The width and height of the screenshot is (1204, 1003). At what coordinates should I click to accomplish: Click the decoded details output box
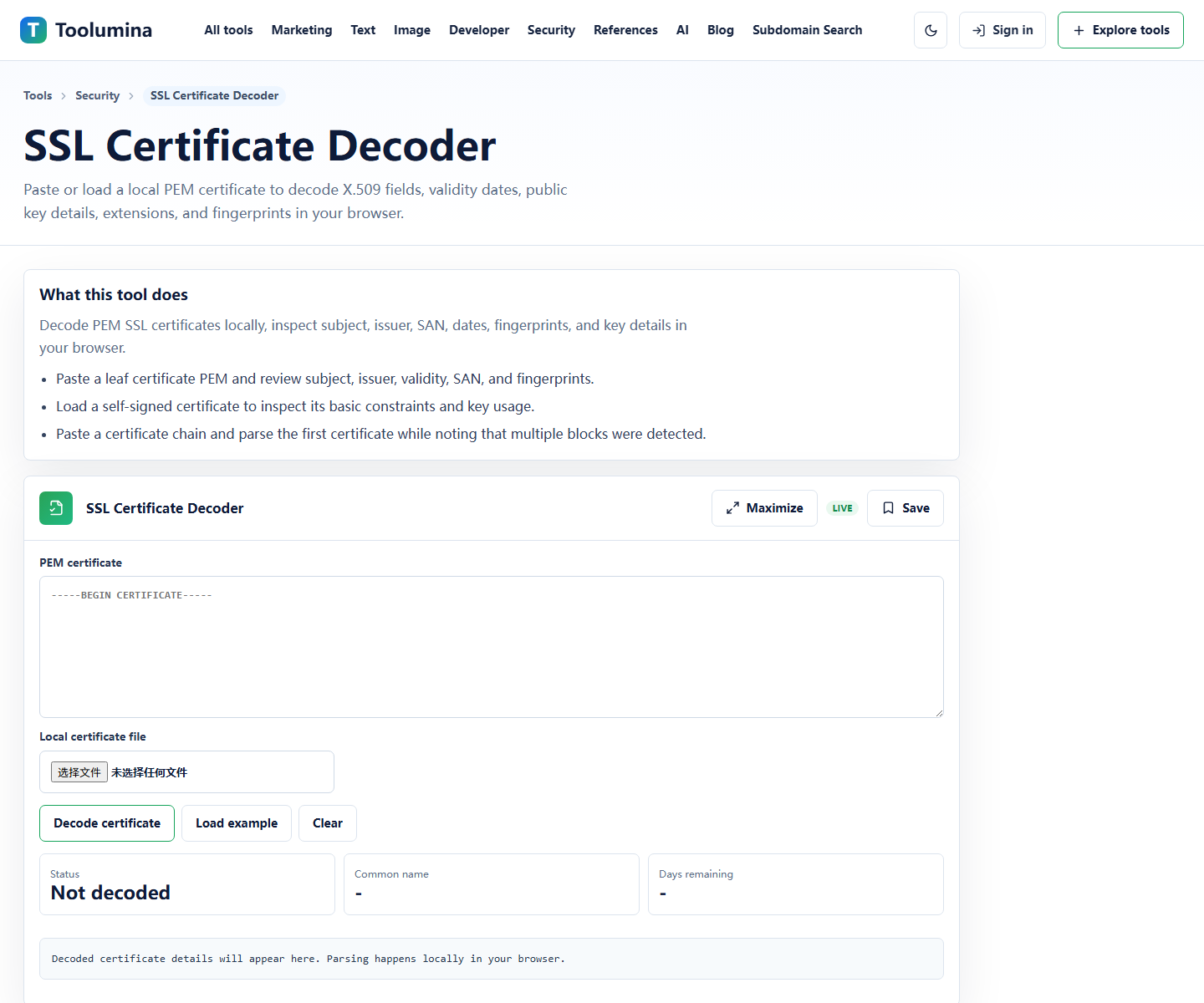point(492,959)
